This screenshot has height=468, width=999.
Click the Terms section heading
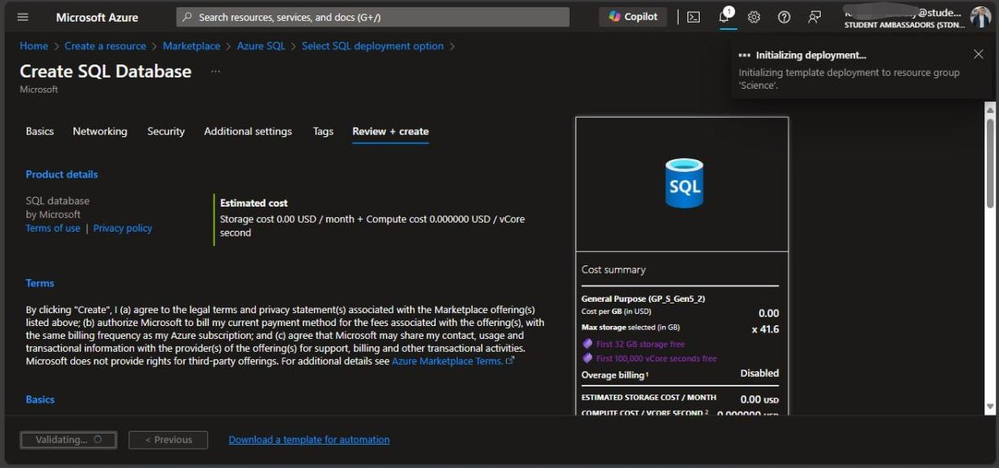pos(40,283)
